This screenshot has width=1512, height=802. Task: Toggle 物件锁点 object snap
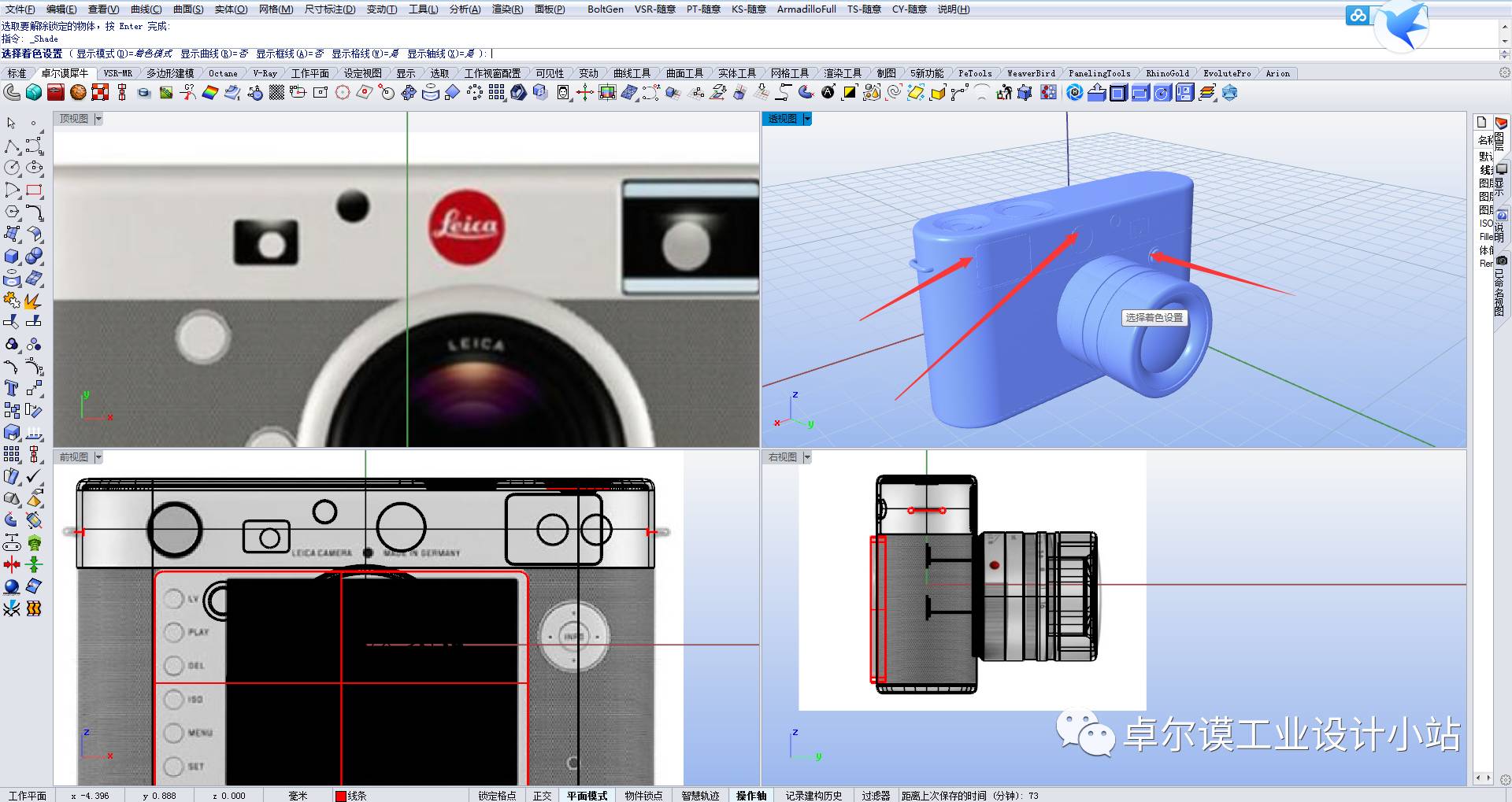click(x=644, y=796)
